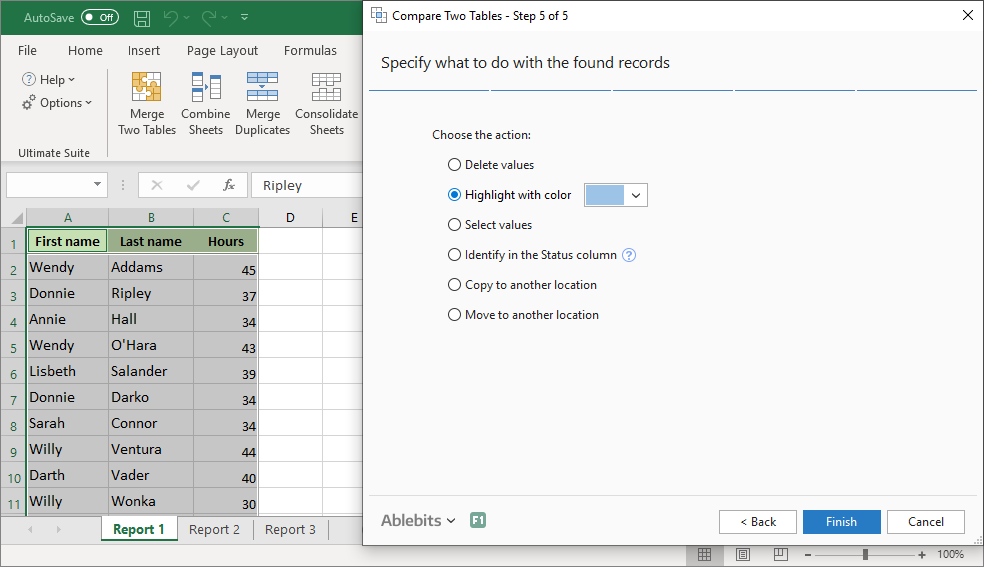Viewport: 984px width, 567px height.
Task: Switch to Report 3 sheet tab
Action: point(290,529)
